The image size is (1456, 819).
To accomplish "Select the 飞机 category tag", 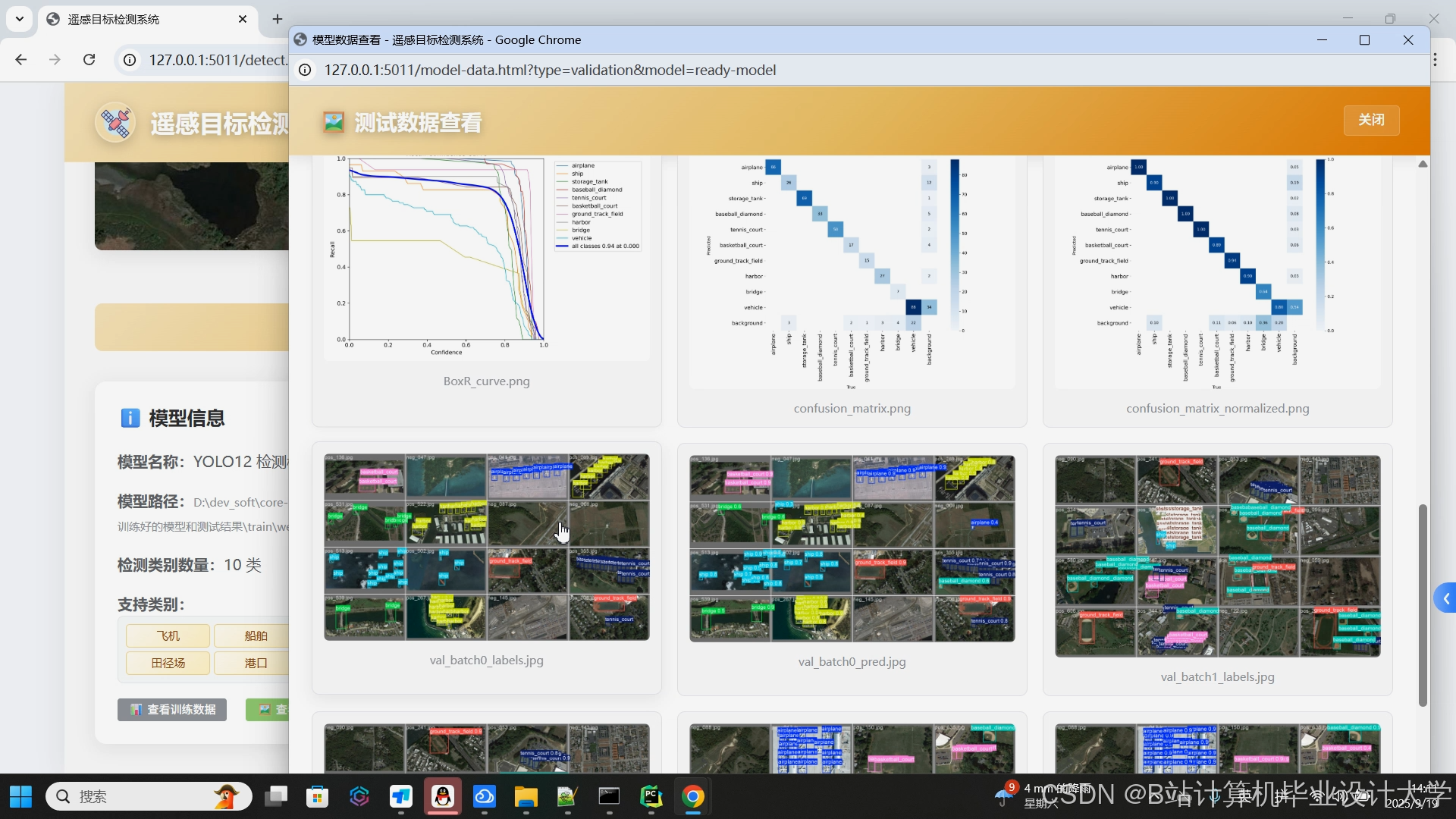I will tap(168, 635).
